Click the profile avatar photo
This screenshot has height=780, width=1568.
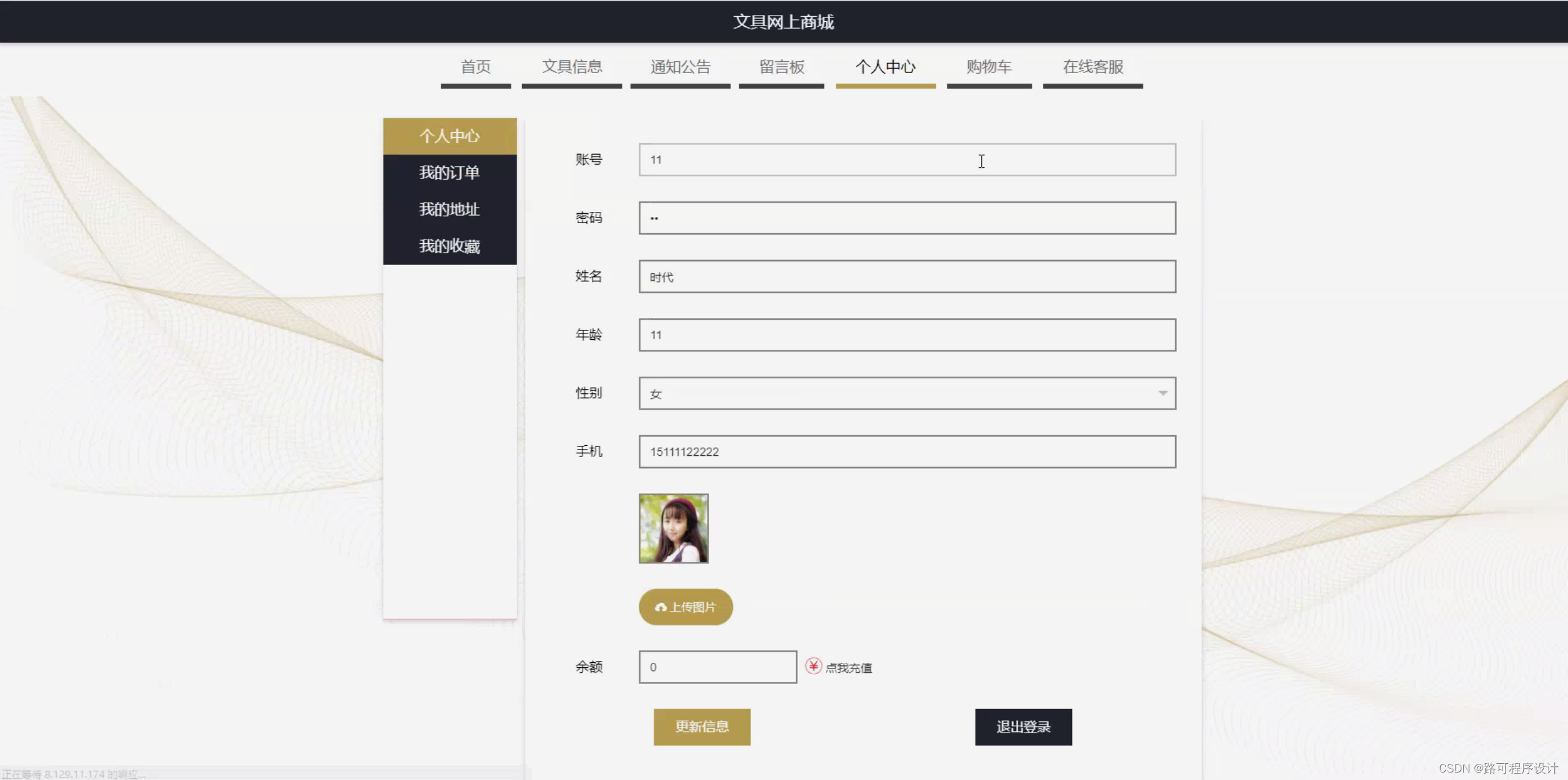click(674, 529)
